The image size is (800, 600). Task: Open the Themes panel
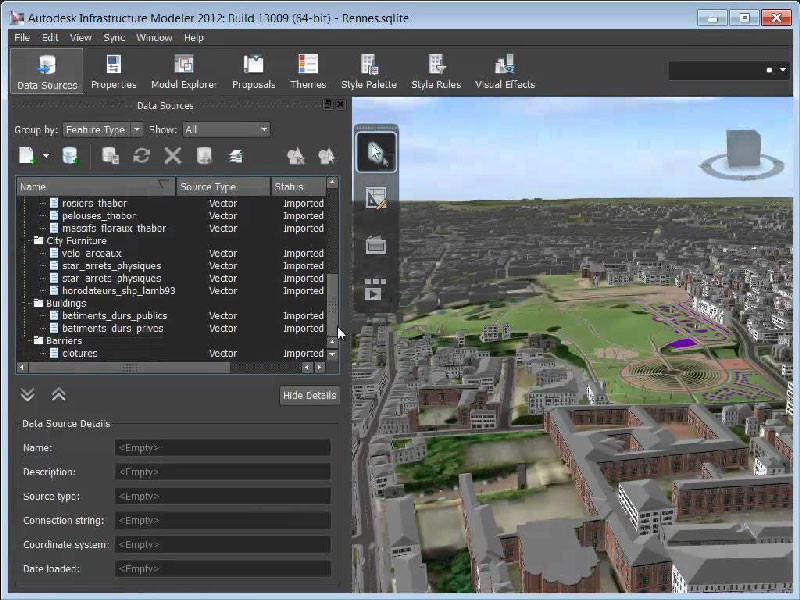tap(307, 68)
